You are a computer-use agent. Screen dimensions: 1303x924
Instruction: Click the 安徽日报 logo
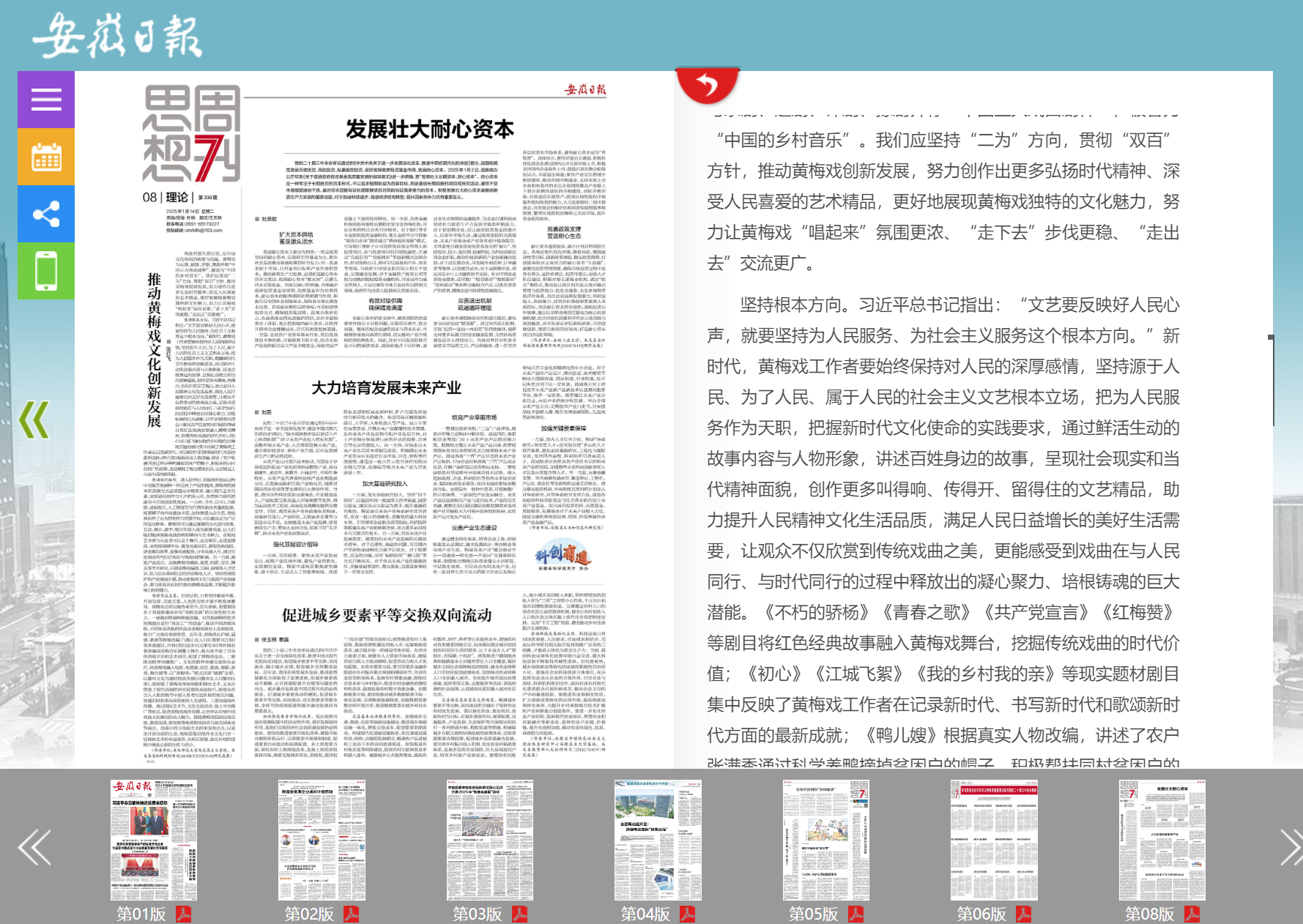[117, 35]
